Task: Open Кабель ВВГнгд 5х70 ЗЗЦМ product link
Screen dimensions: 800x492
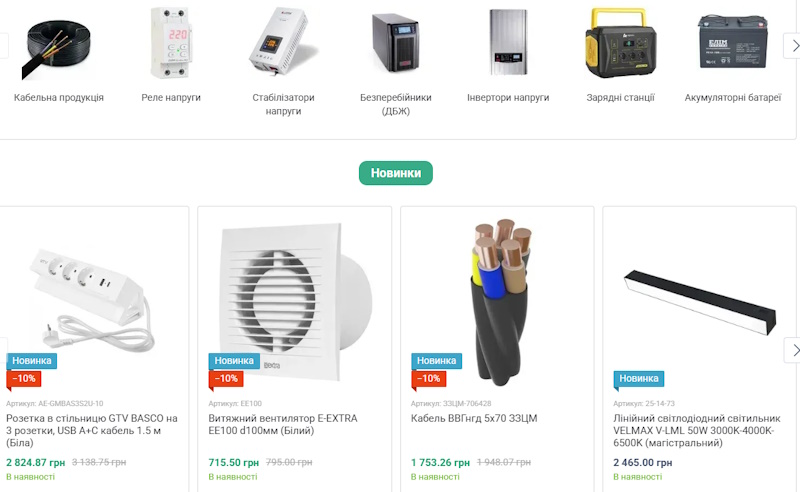Action: point(474,419)
